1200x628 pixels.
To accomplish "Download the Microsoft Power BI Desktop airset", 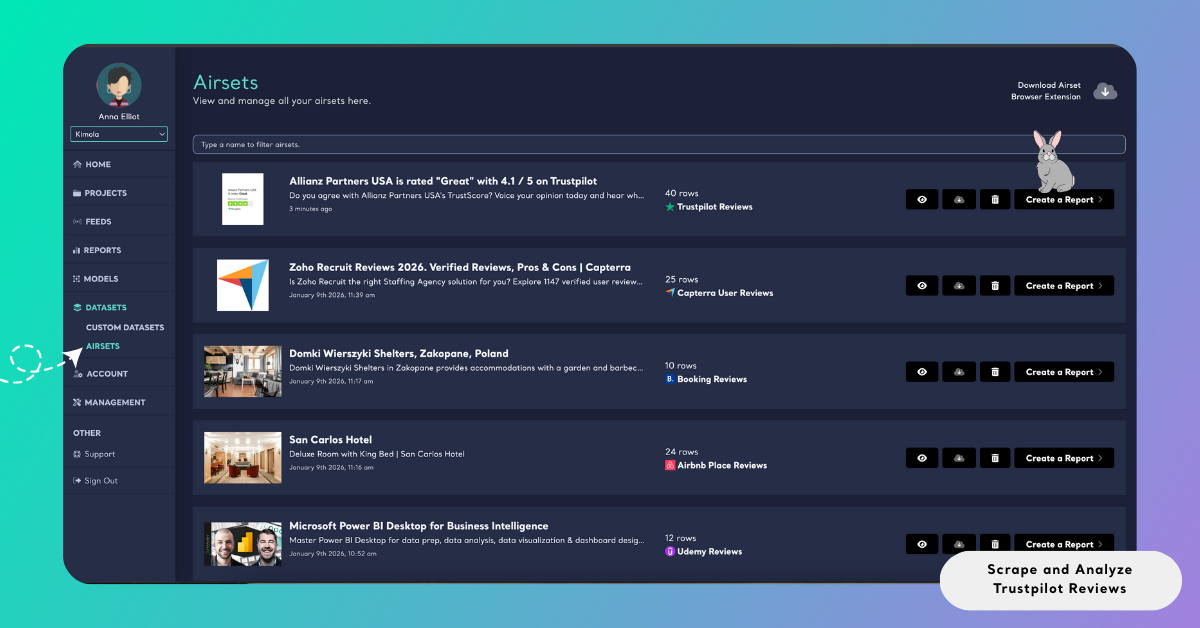I will coord(958,544).
